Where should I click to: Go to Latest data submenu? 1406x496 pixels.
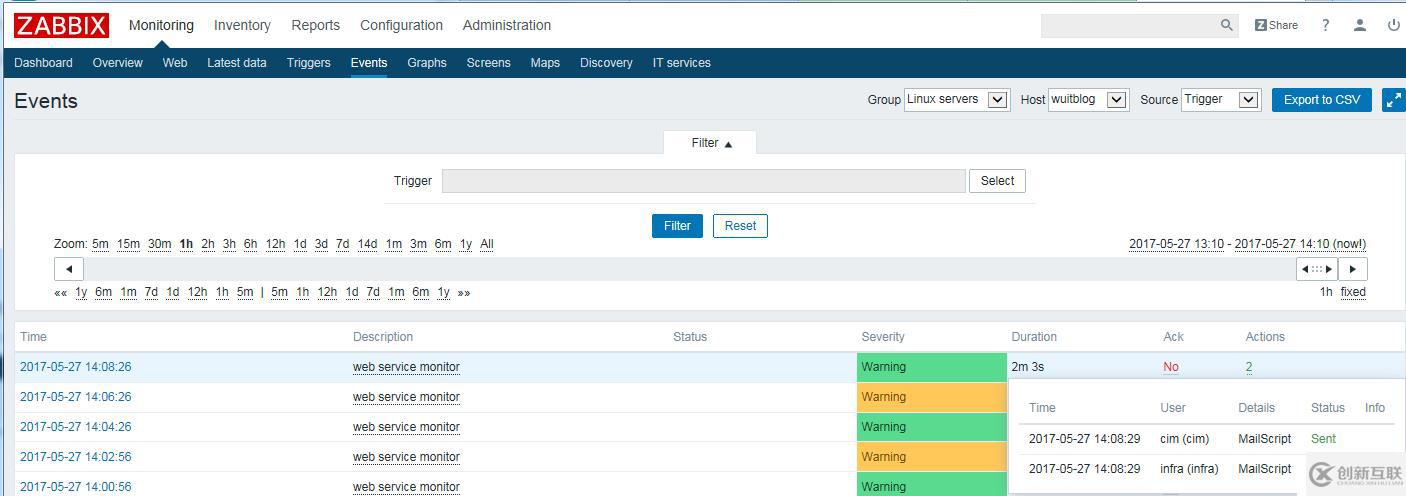coord(237,62)
